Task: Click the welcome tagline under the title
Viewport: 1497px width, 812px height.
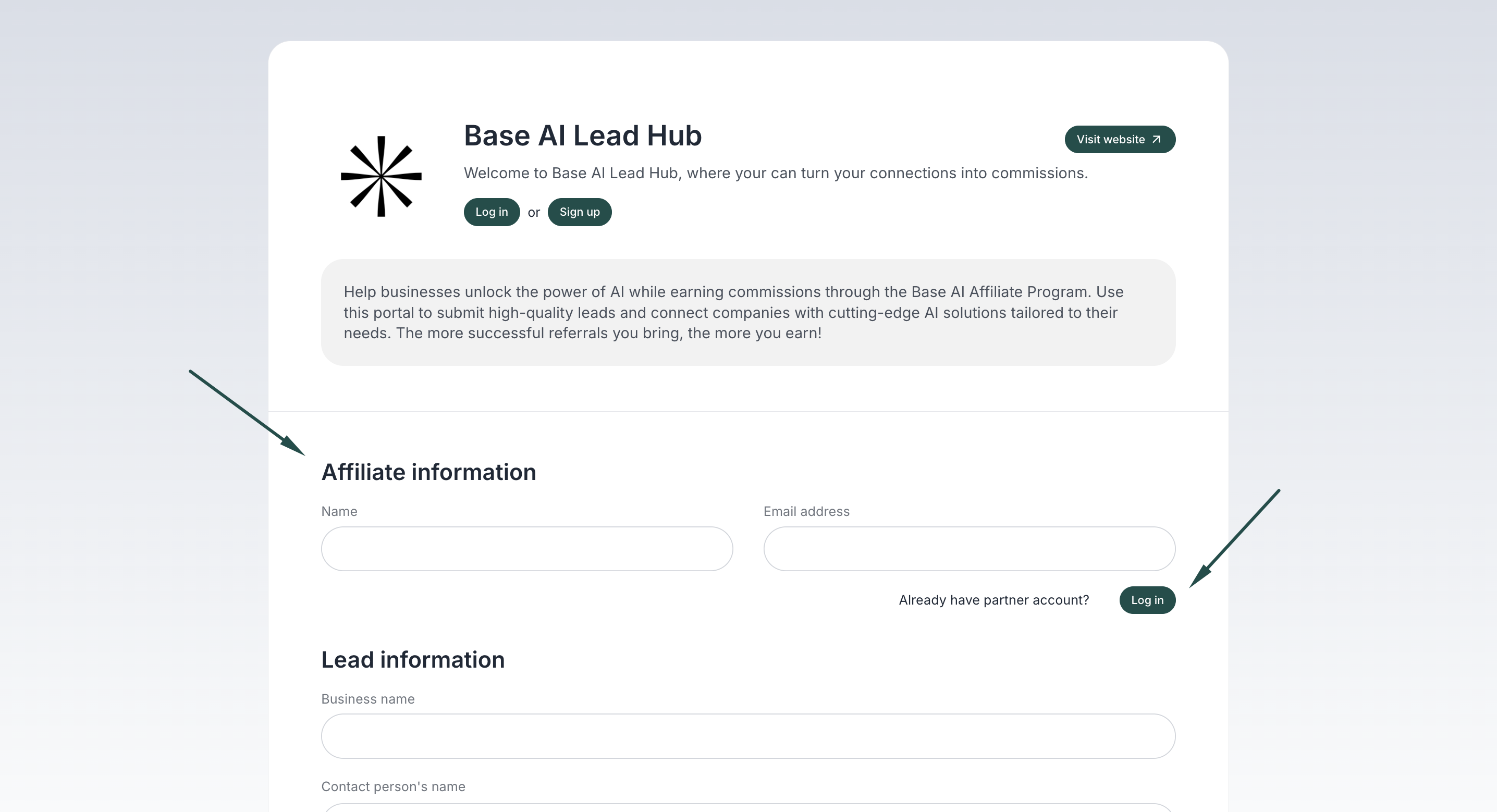Action: pos(775,173)
